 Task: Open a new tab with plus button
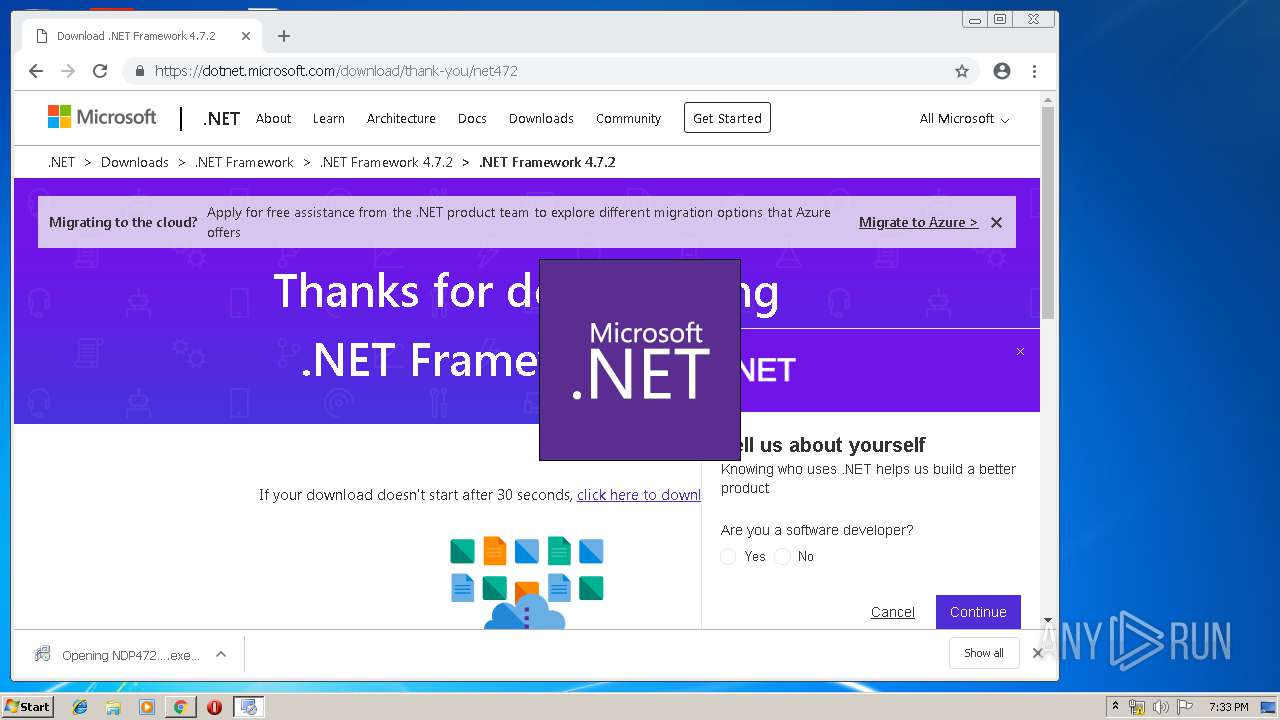pos(284,36)
